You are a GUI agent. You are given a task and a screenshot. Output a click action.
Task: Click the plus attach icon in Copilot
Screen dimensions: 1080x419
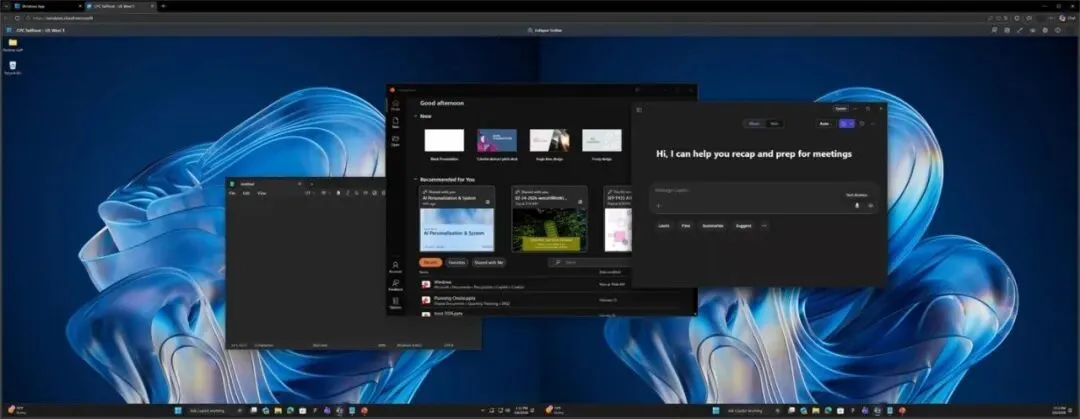point(658,205)
